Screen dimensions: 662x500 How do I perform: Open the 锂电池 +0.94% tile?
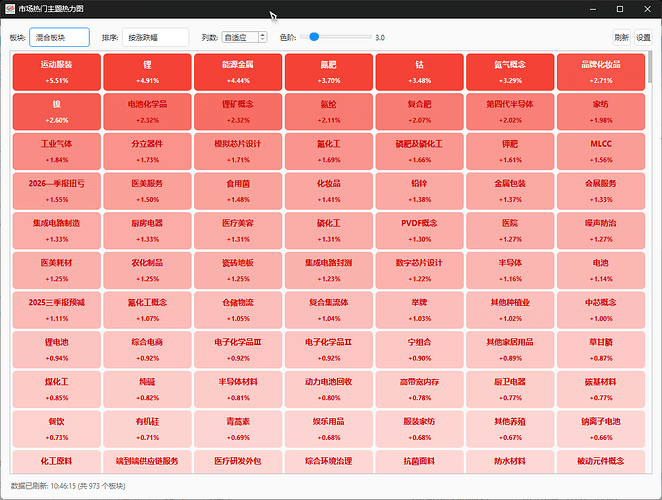pos(57,350)
